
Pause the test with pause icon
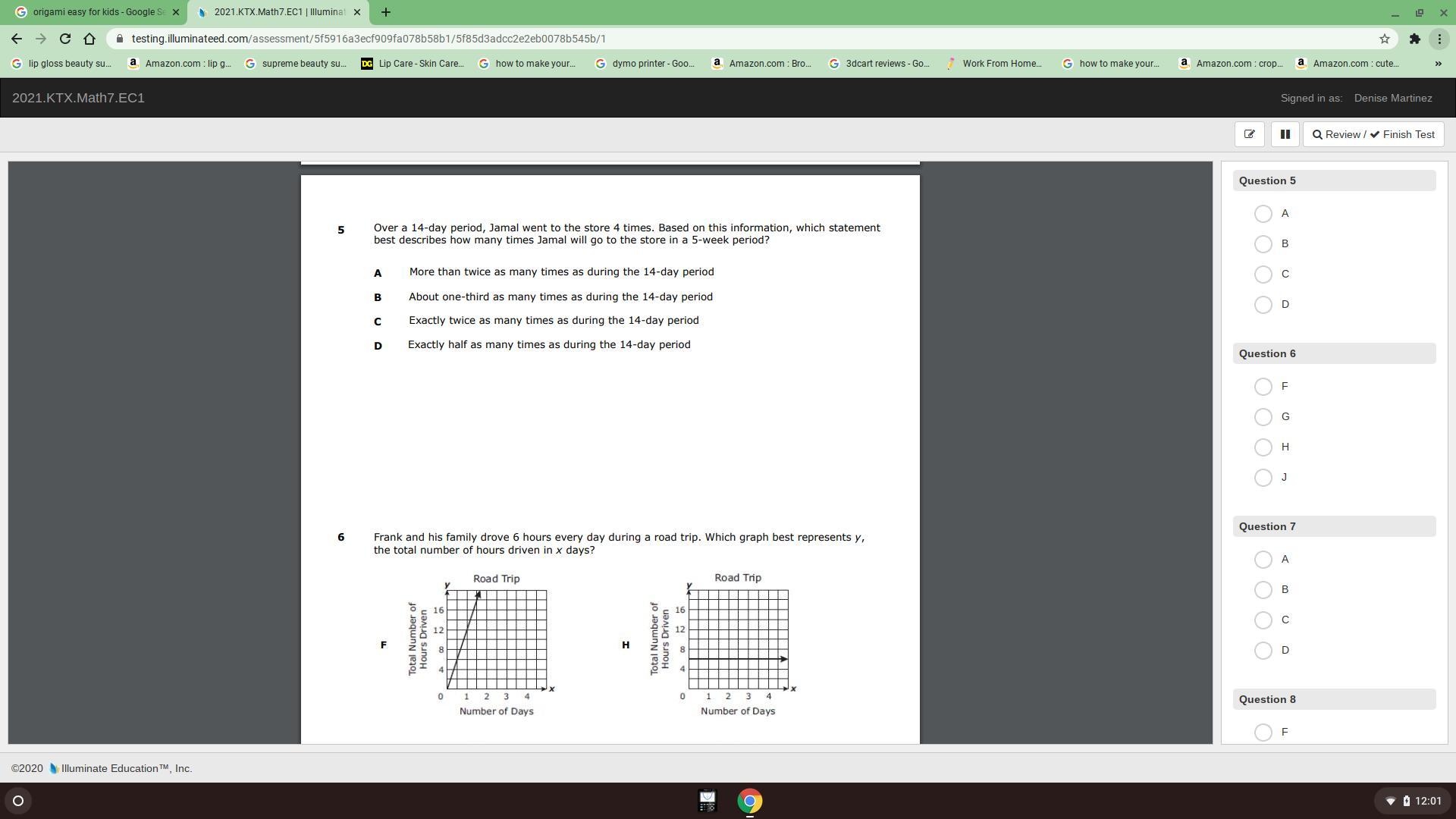pos(1285,134)
